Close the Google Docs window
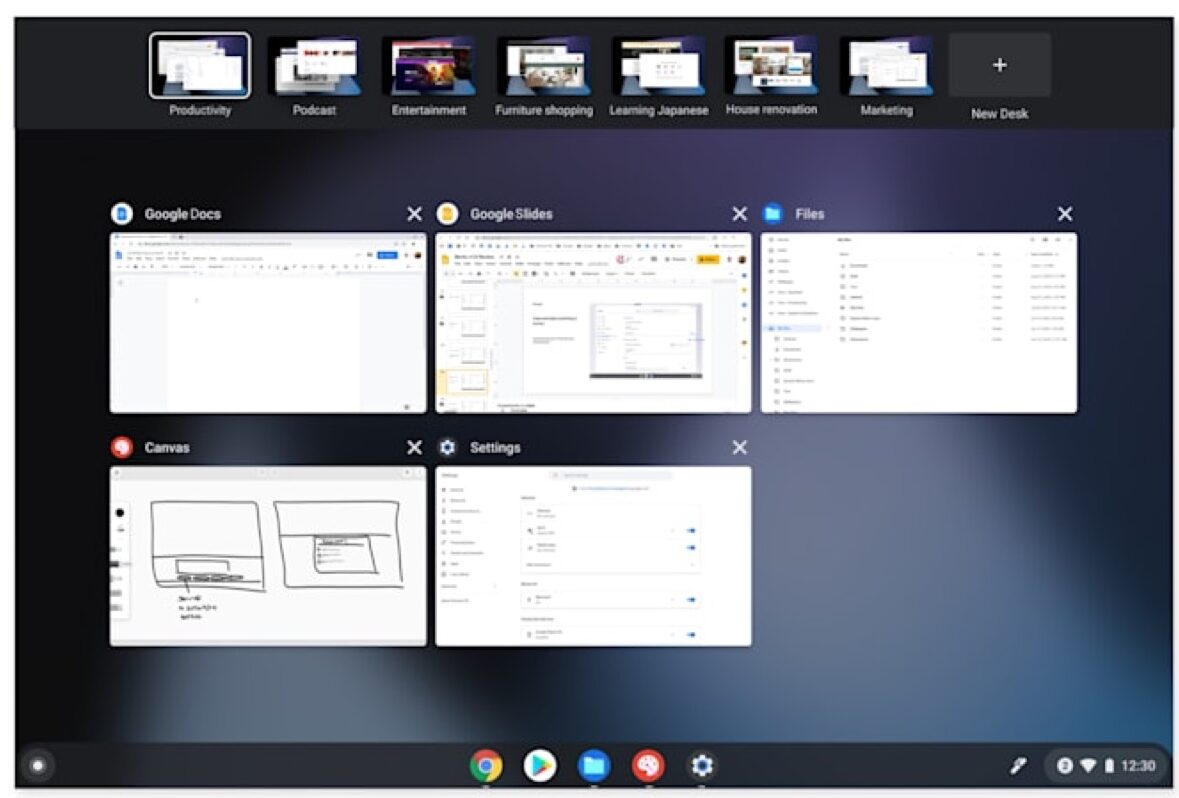The image size is (1179, 798). (414, 214)
